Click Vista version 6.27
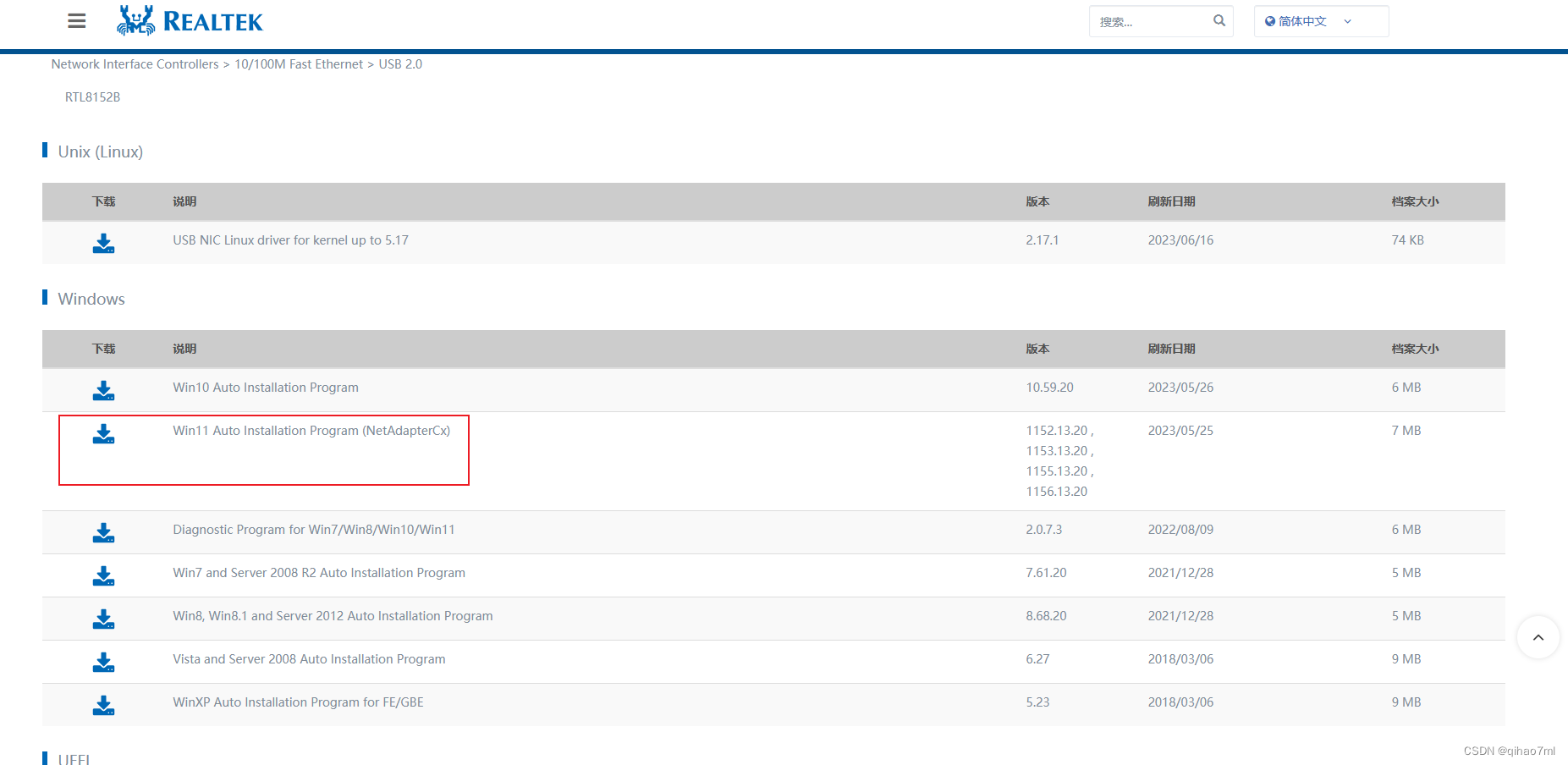Screen dimensions: 1568x765 [1037, 659]
